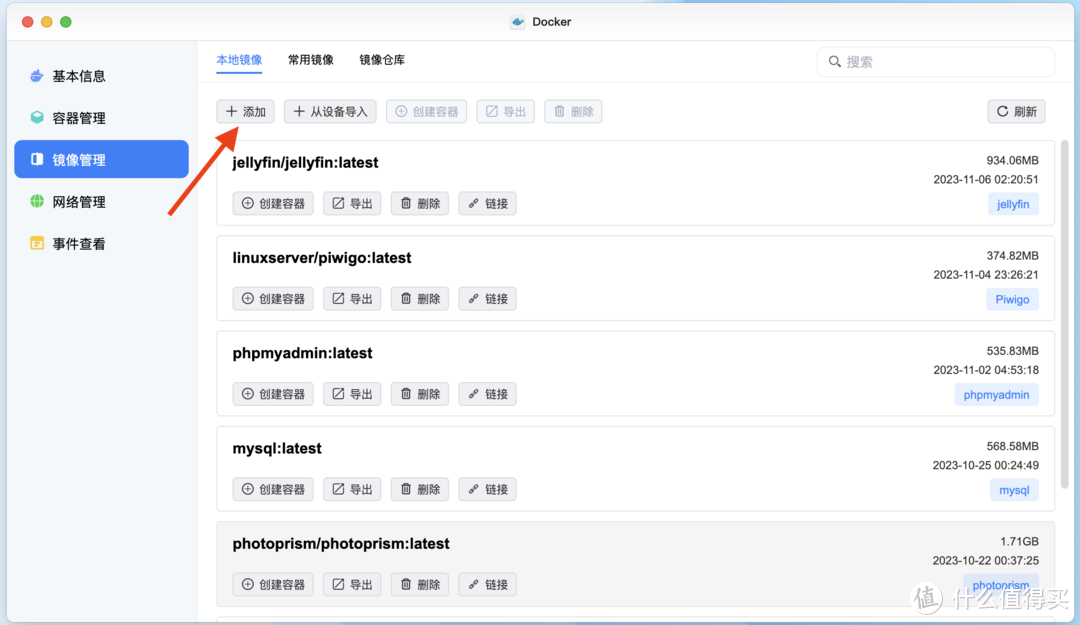Switch to the 常用镜像 tab

311,60
